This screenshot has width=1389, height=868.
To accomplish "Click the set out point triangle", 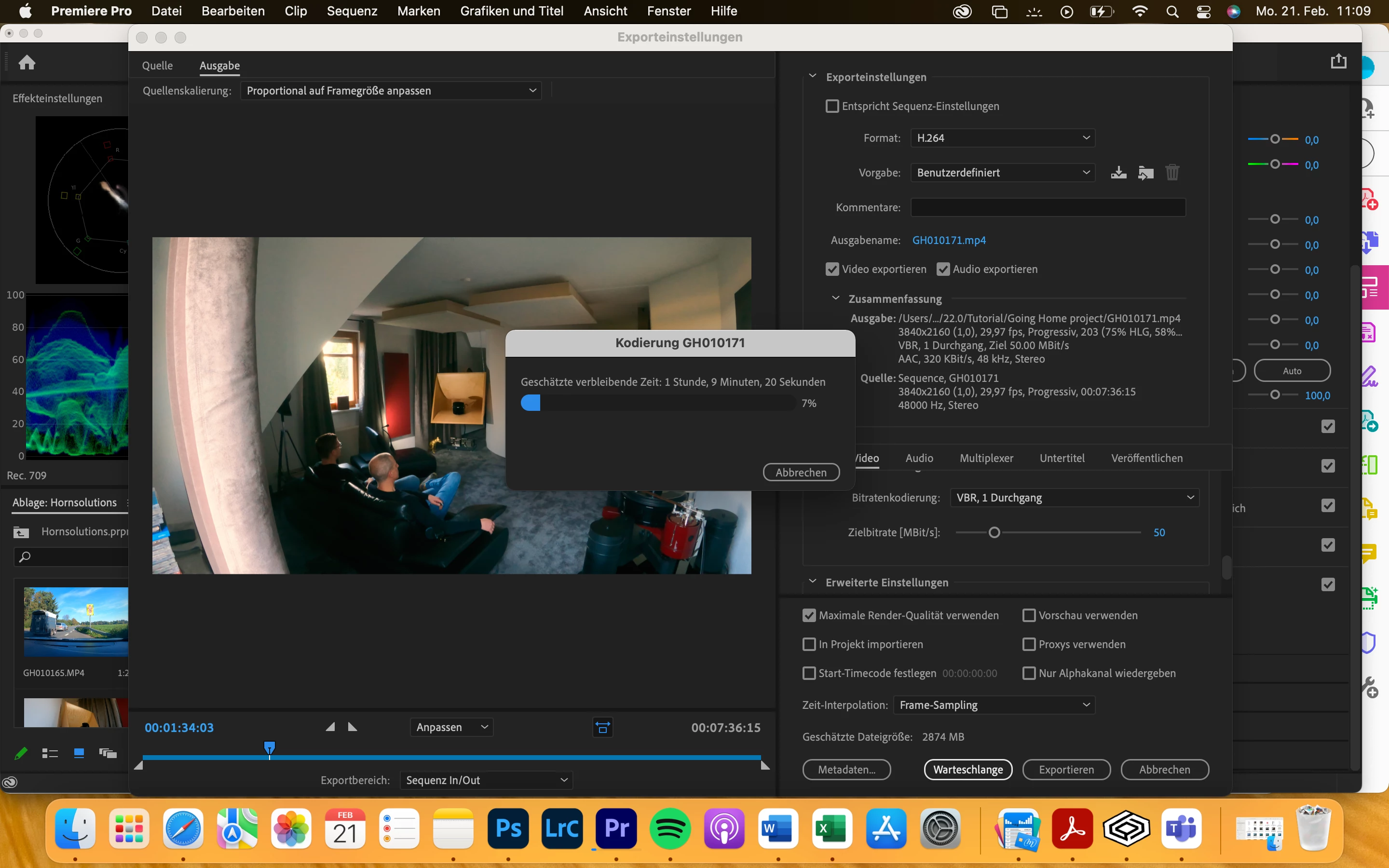I will (353, 727).
